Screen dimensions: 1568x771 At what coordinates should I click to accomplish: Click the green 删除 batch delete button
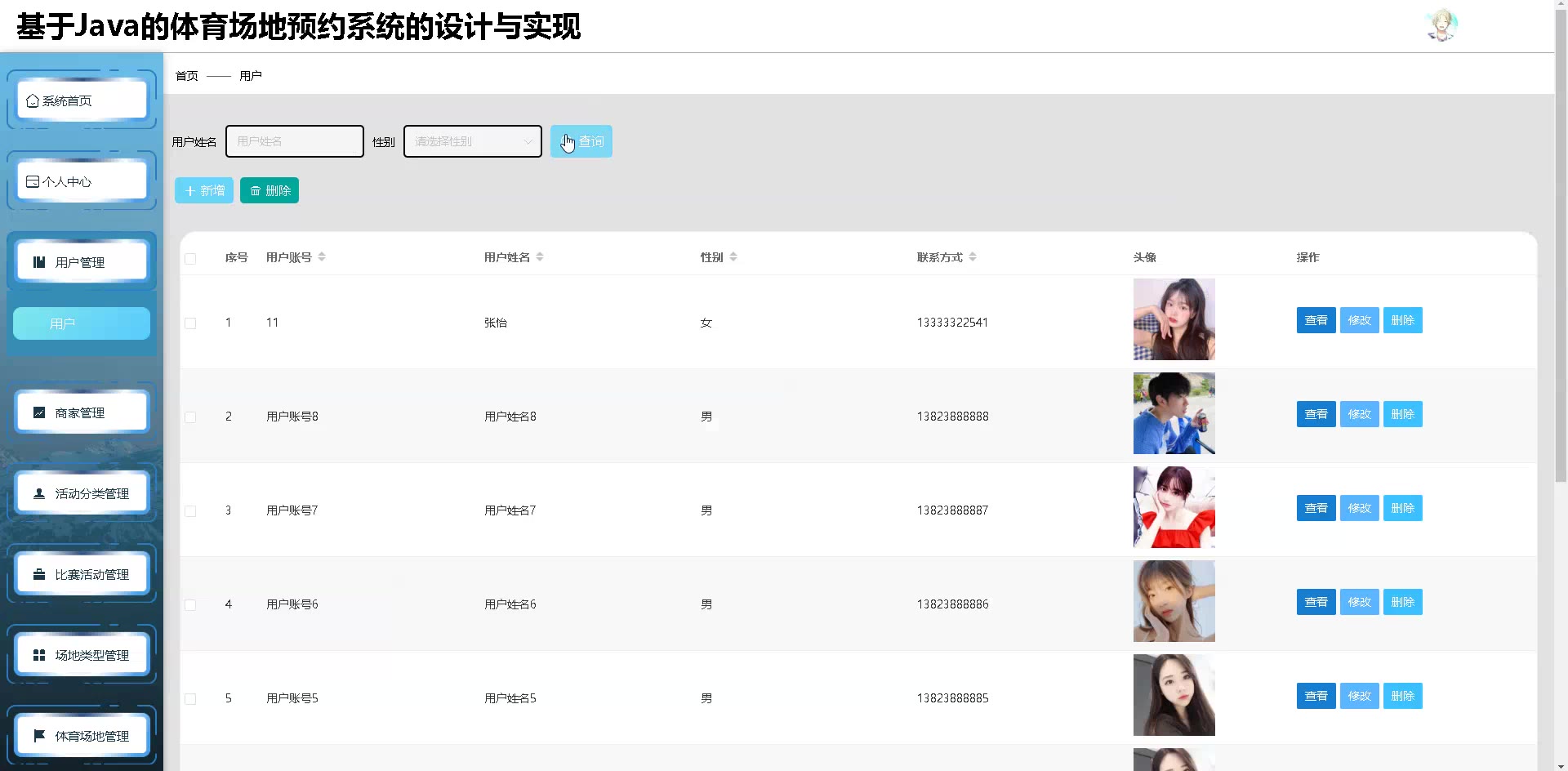pos(269,190)
